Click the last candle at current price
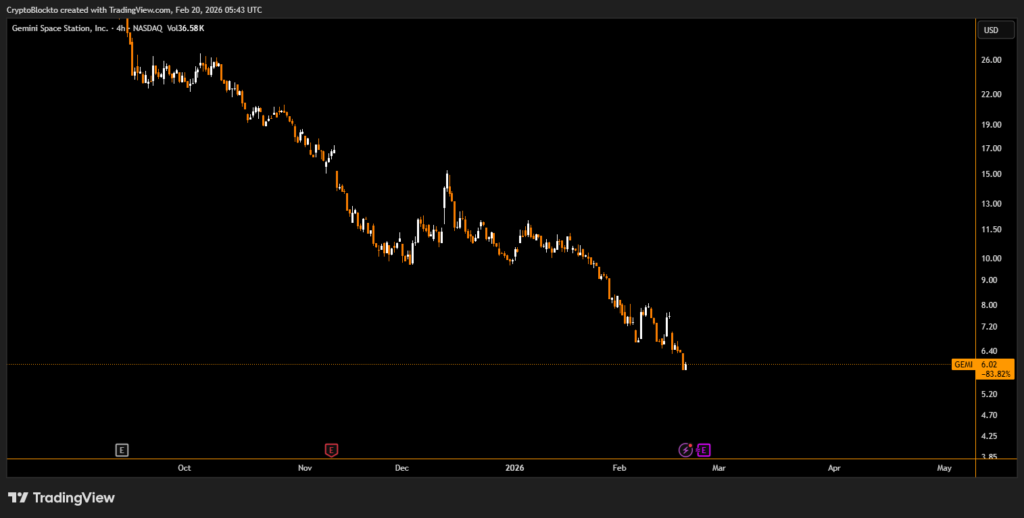Screen dimensions: 1024x518 685,366
